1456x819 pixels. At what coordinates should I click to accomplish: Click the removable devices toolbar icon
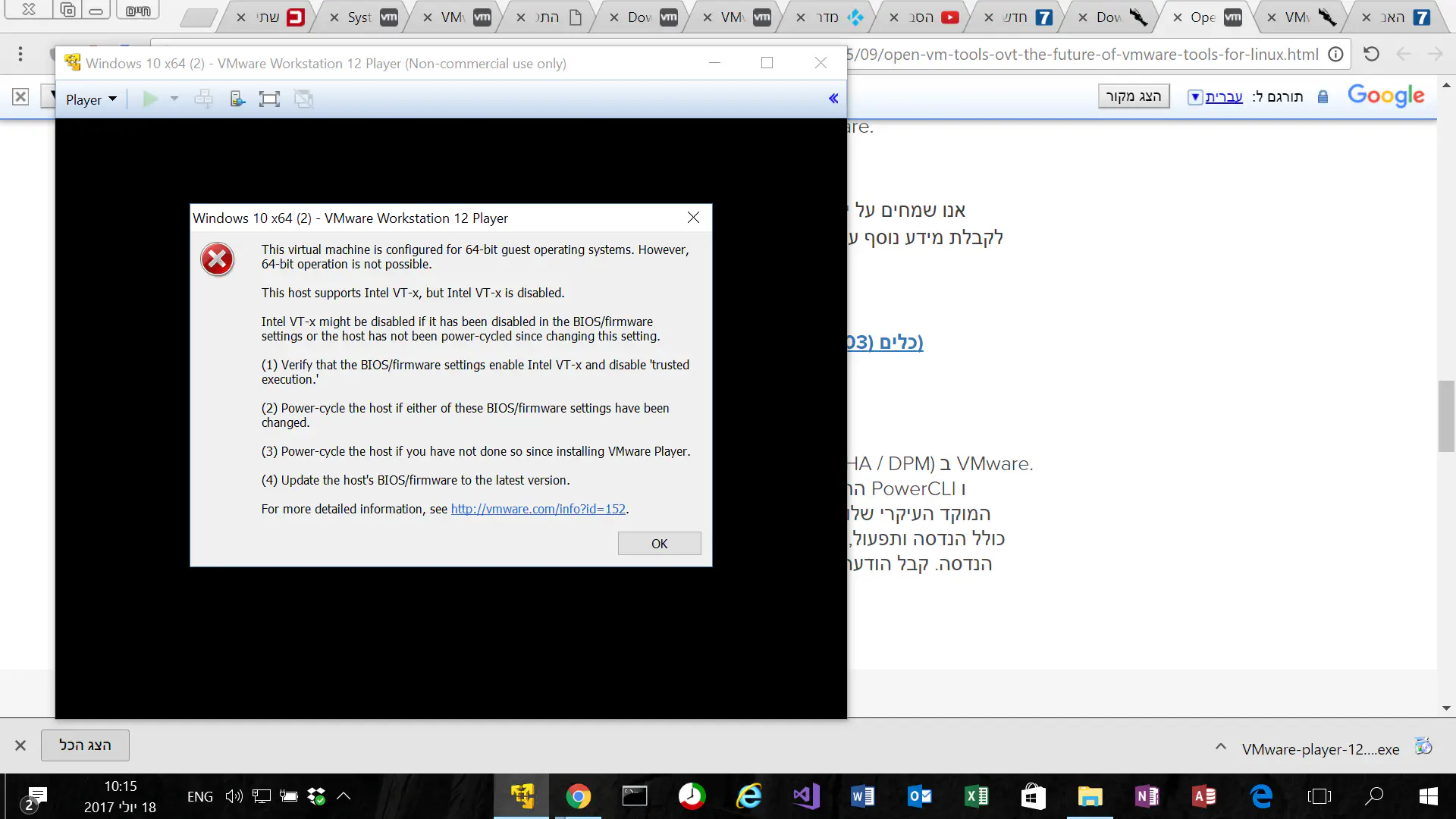click(x=237, y=99)
